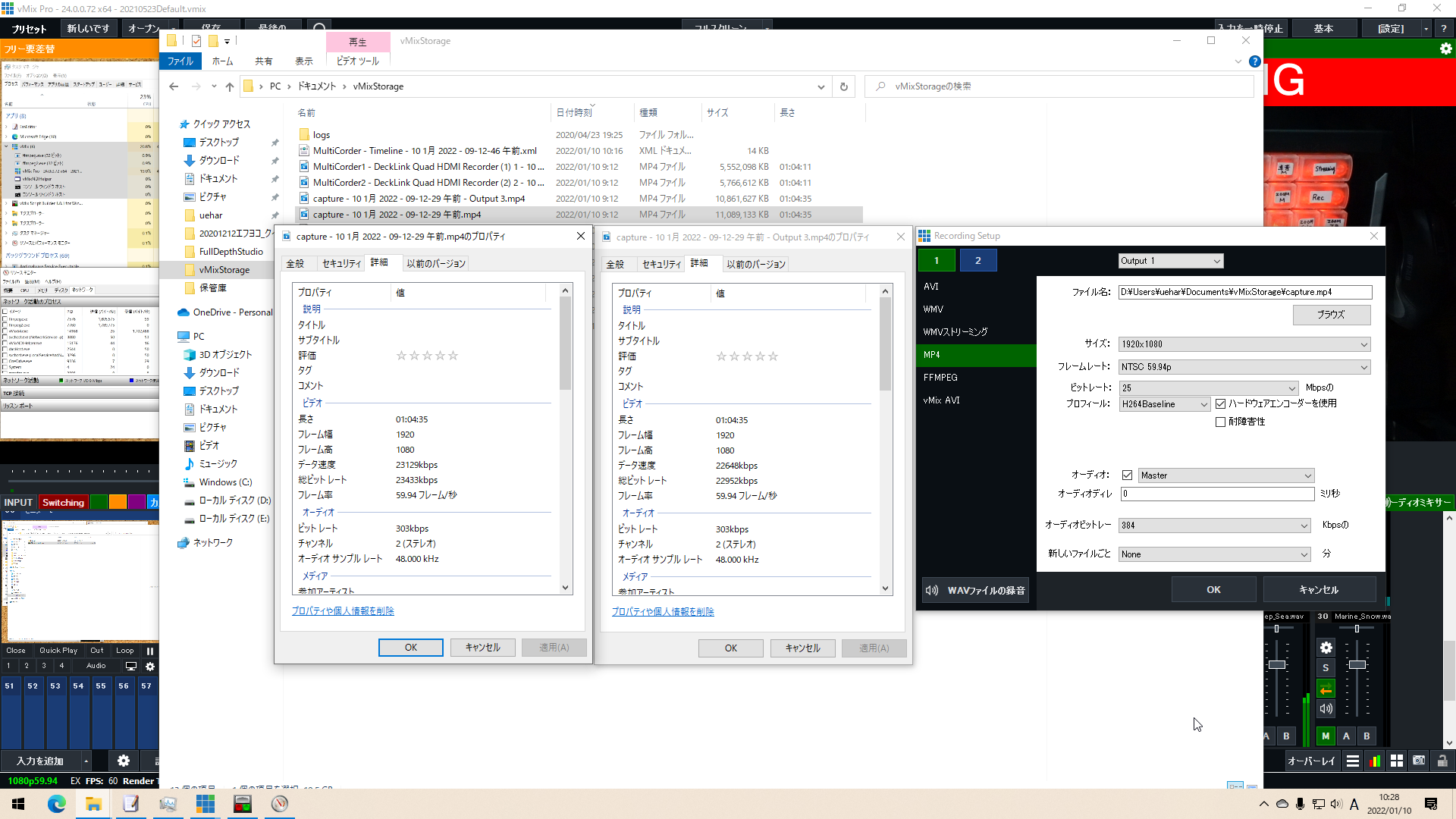Click remove properties link in capture.mp4 dialog
Screen dimensions: 1456x819
343,611
